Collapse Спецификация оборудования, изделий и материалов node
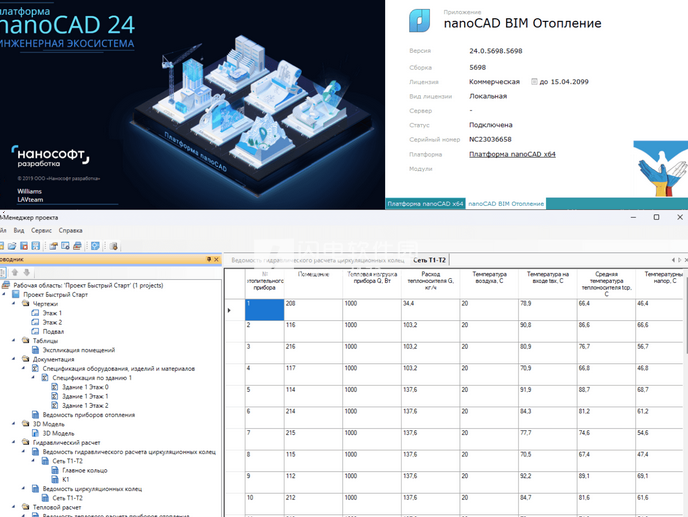 [x=24, y=368]
